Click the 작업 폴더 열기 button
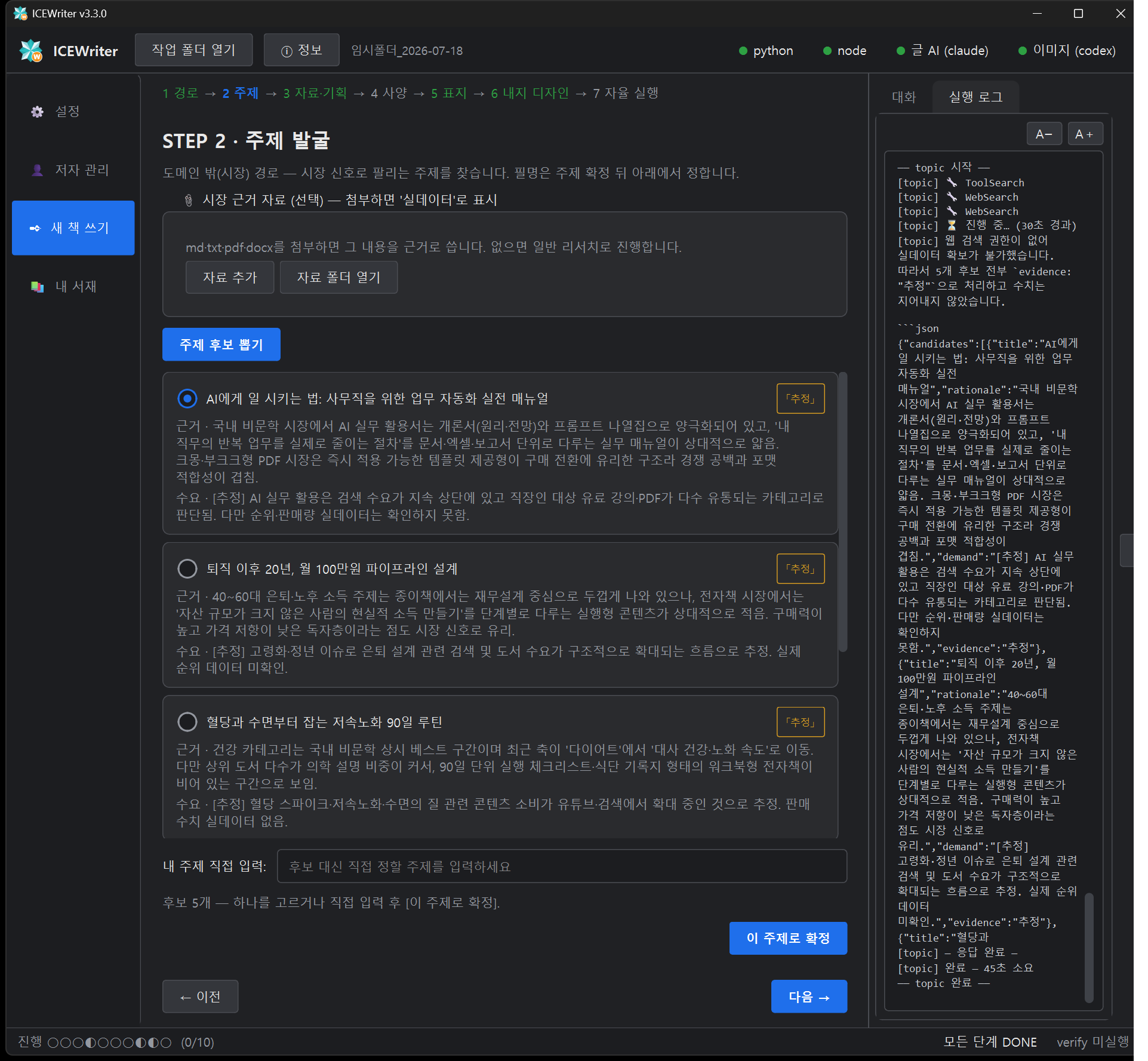 [x=193, y=50]
